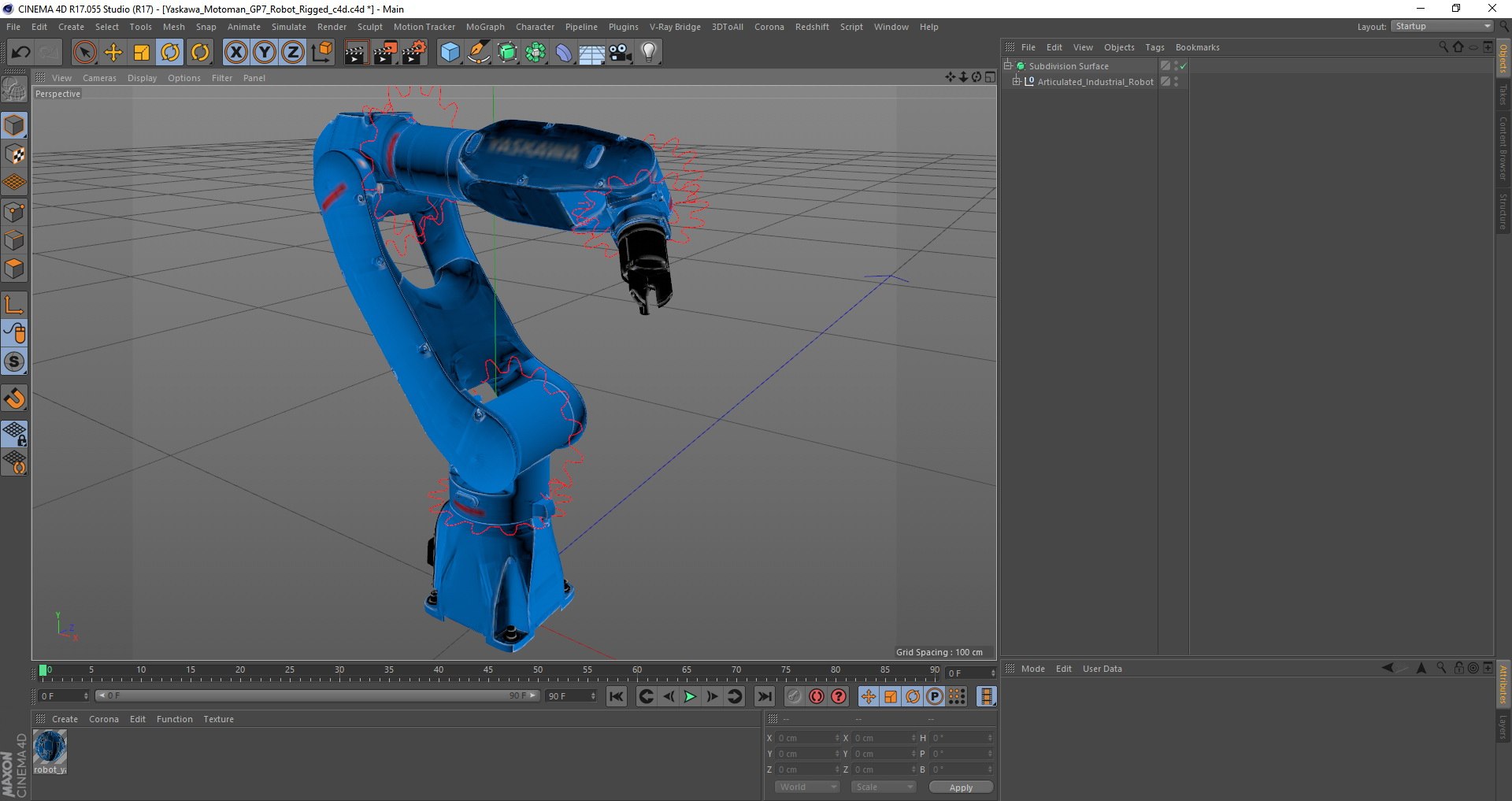Toggle Subdivision Surface enabled checkmark
The height and width of the screenshot is (801, 1512).
[x=1183, y=66]
